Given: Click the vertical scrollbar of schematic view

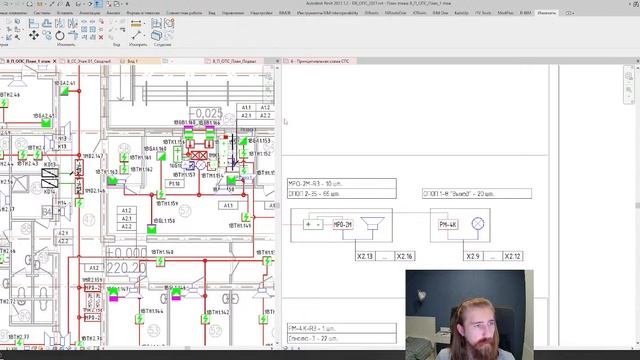Looking at the screenshot, I should click(x=637, y=205).
